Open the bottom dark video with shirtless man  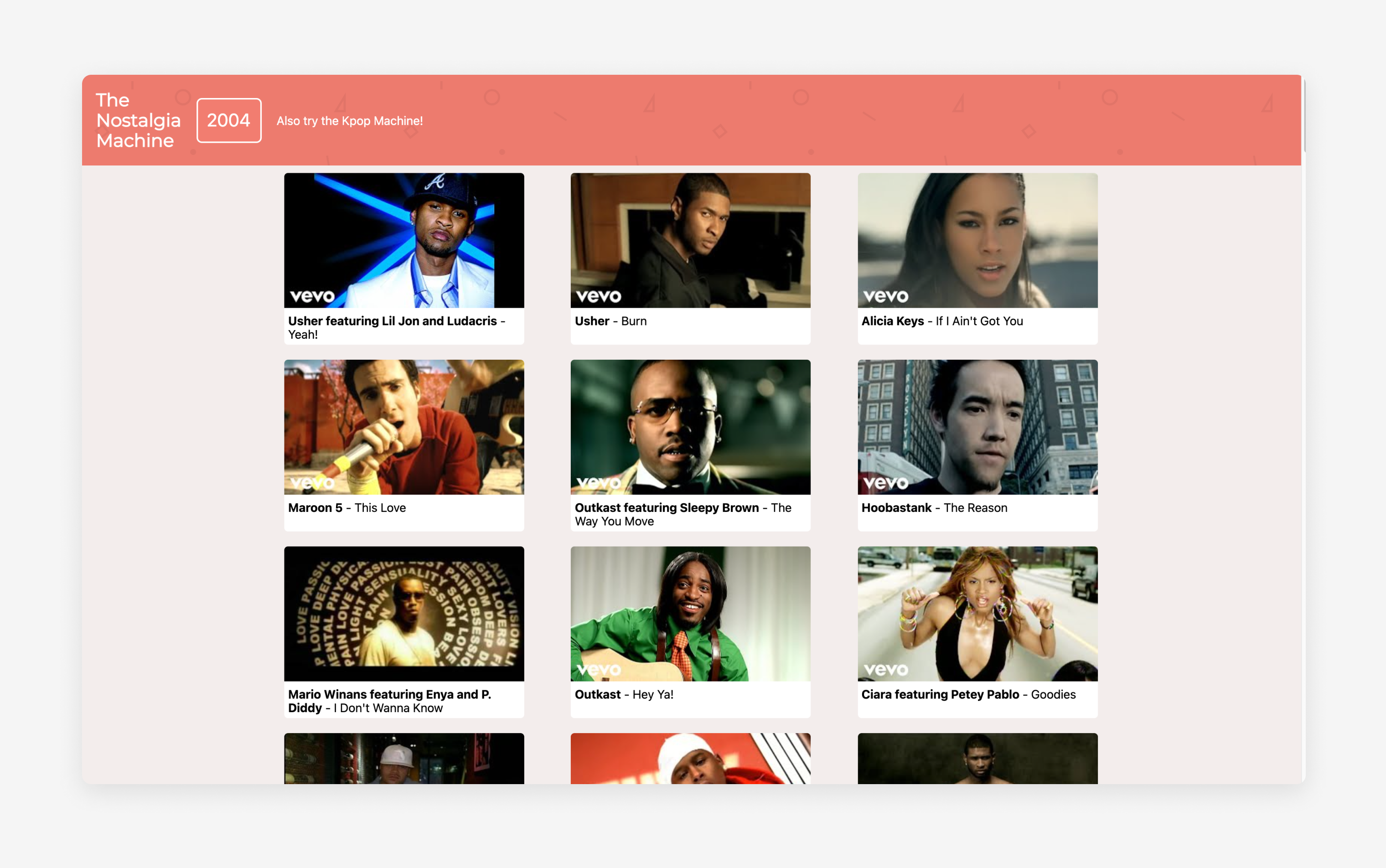[977, 758]
